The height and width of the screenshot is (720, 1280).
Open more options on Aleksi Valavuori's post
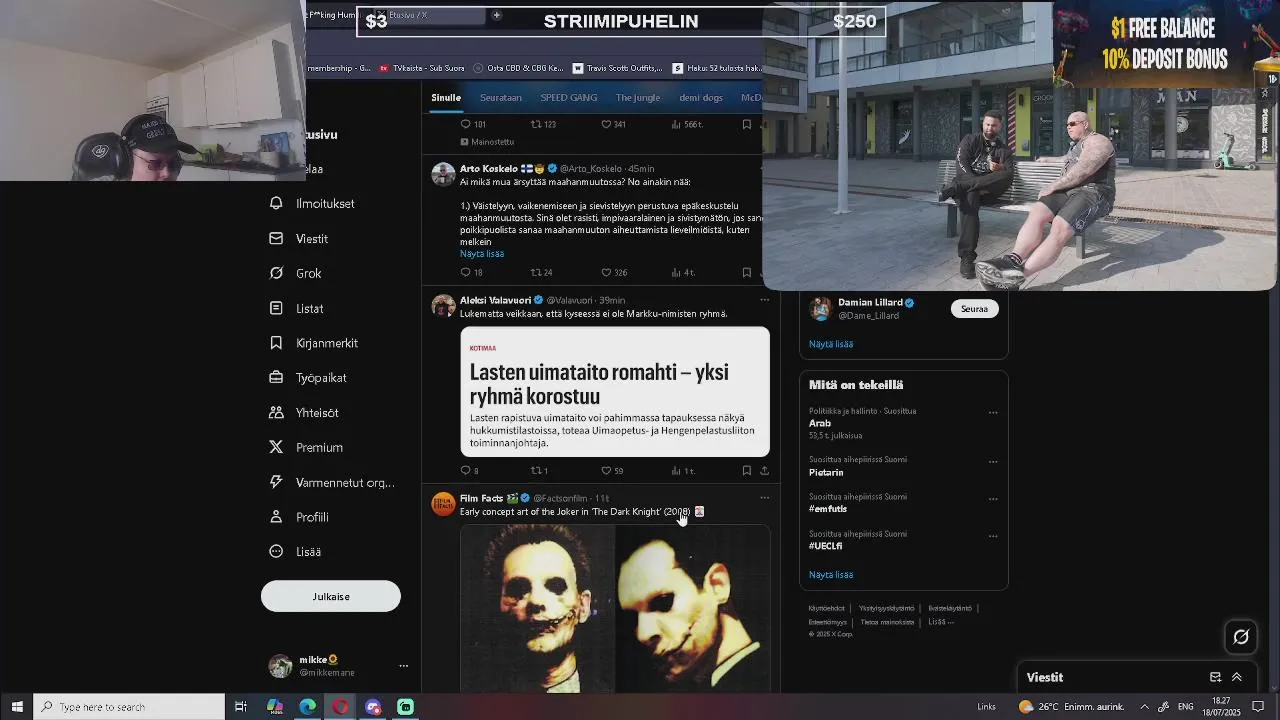pyautogui.click(x=764, y=300)
